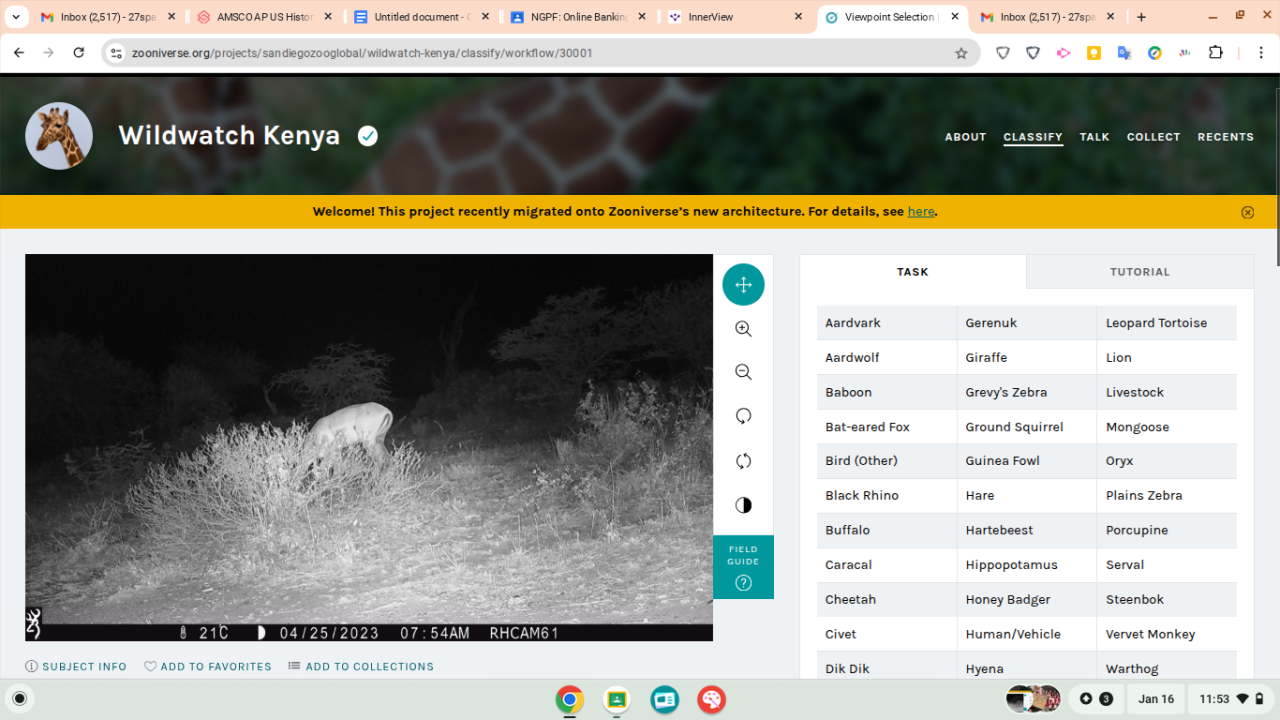Screen dimensions: 1280x720
Task: Pick Oryx from the list
Action: tap(1167, 461)
